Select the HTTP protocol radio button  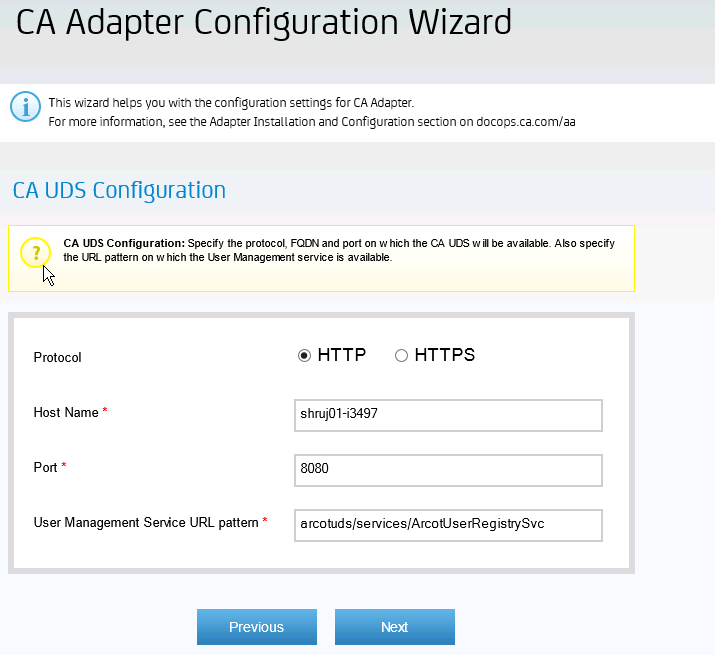[304, 355]
